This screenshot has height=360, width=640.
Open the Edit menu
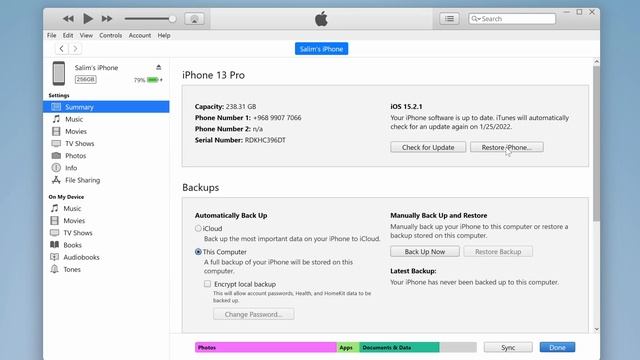click(68, 36)
